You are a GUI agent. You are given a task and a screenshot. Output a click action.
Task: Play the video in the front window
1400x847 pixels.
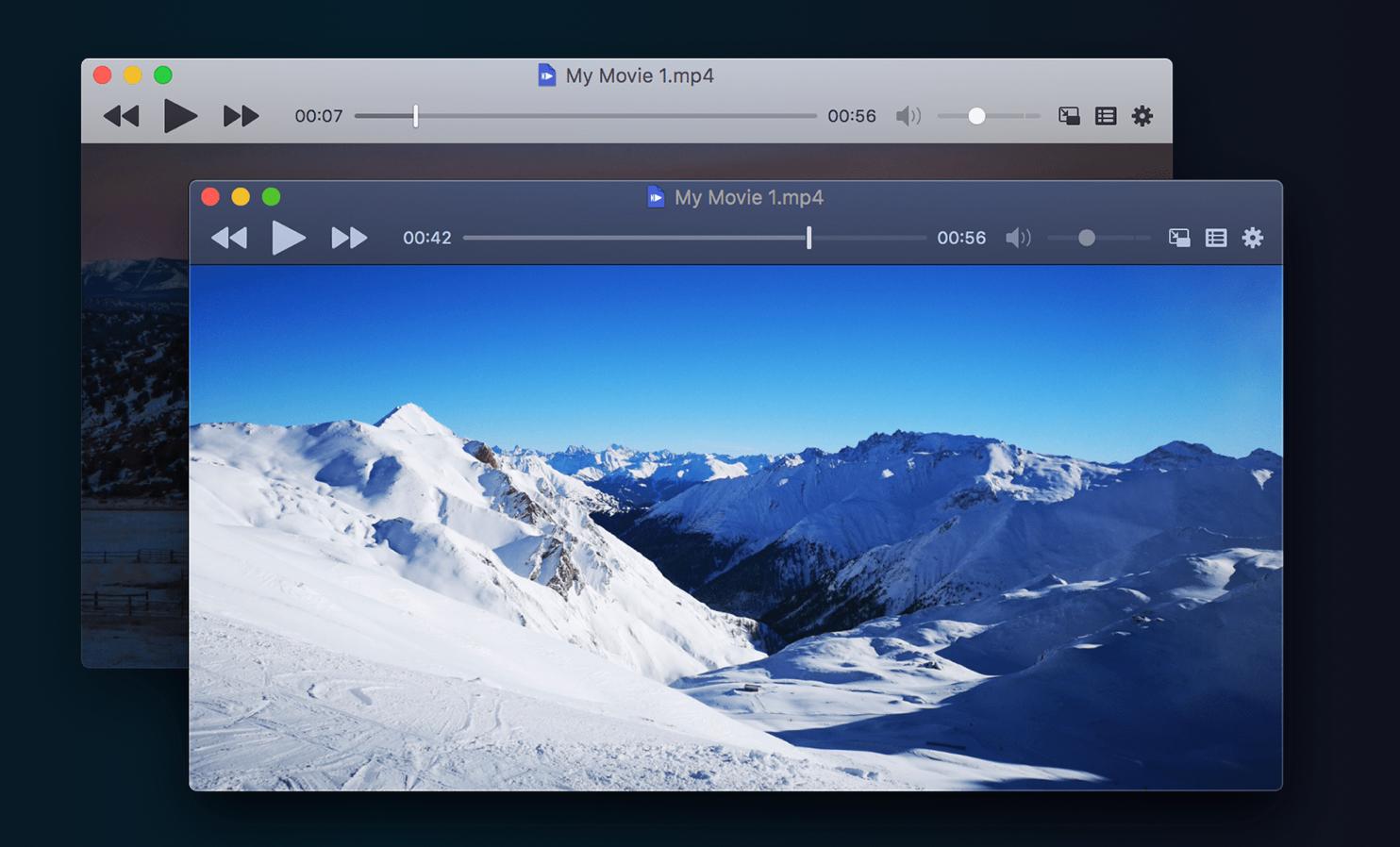click(289, 238)
